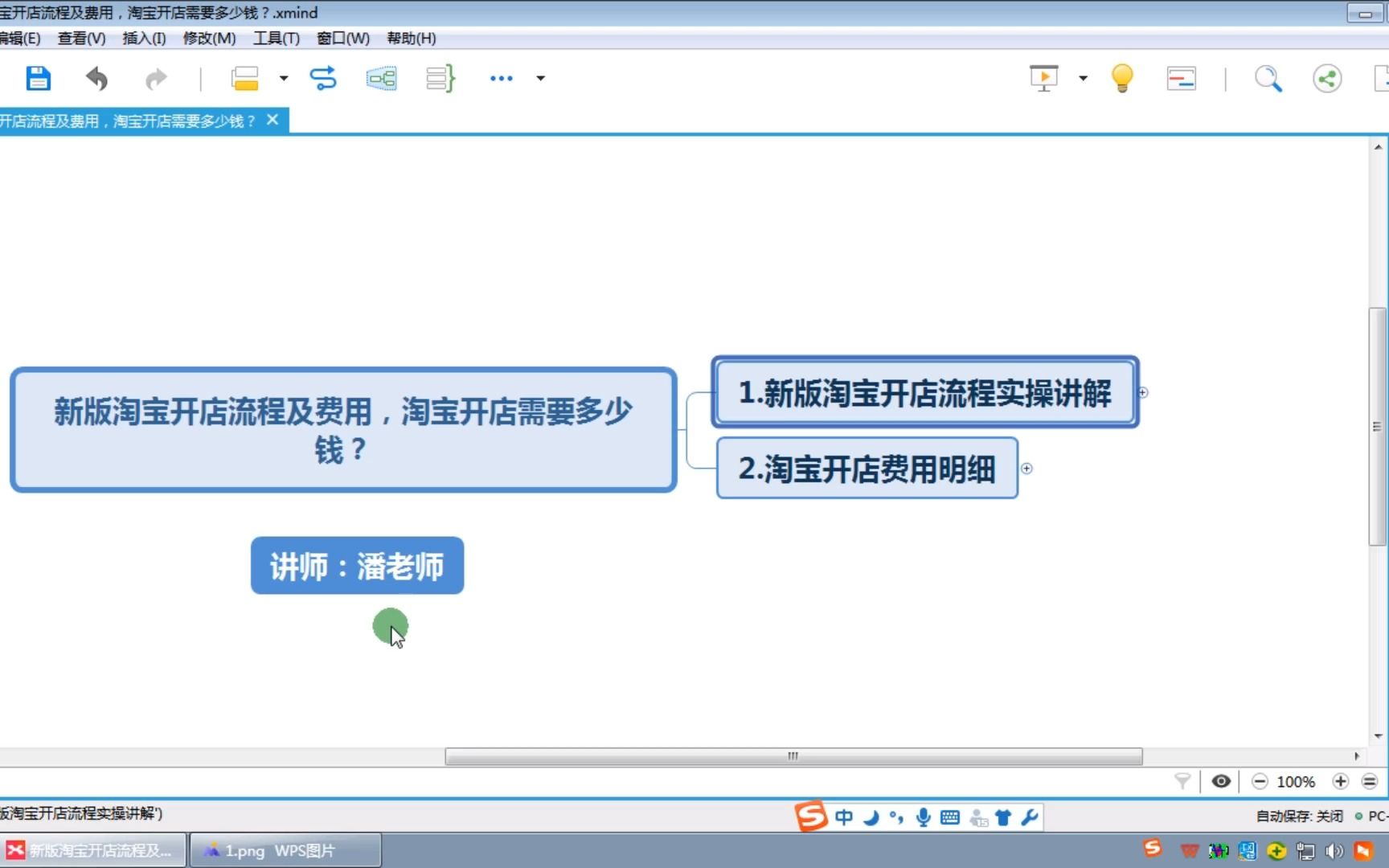Open the presentation mode options arrow
The image size is (1389, 868).
point(1084,78)
